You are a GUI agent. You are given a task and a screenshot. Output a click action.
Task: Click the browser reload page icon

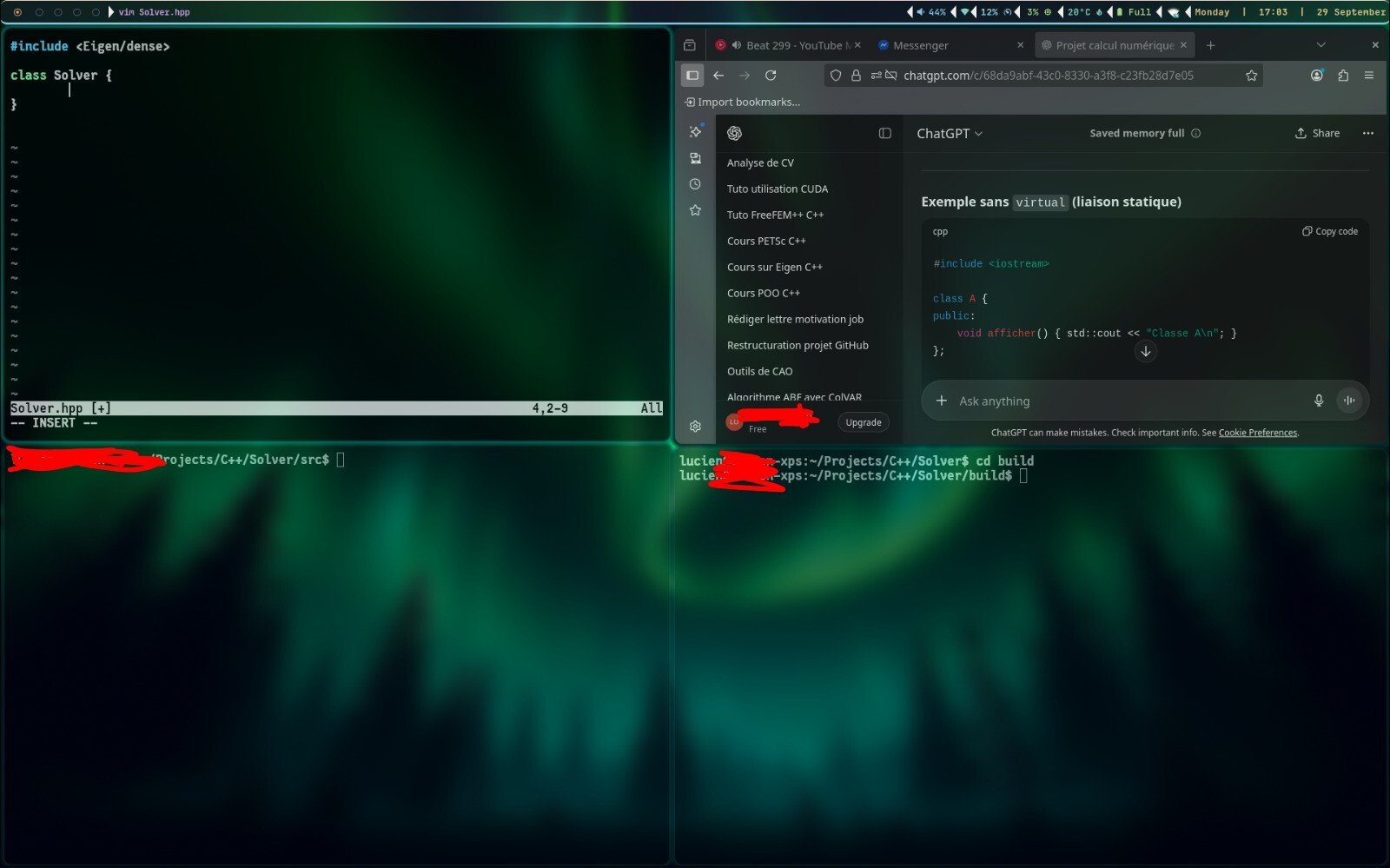(x=771, y=76)
